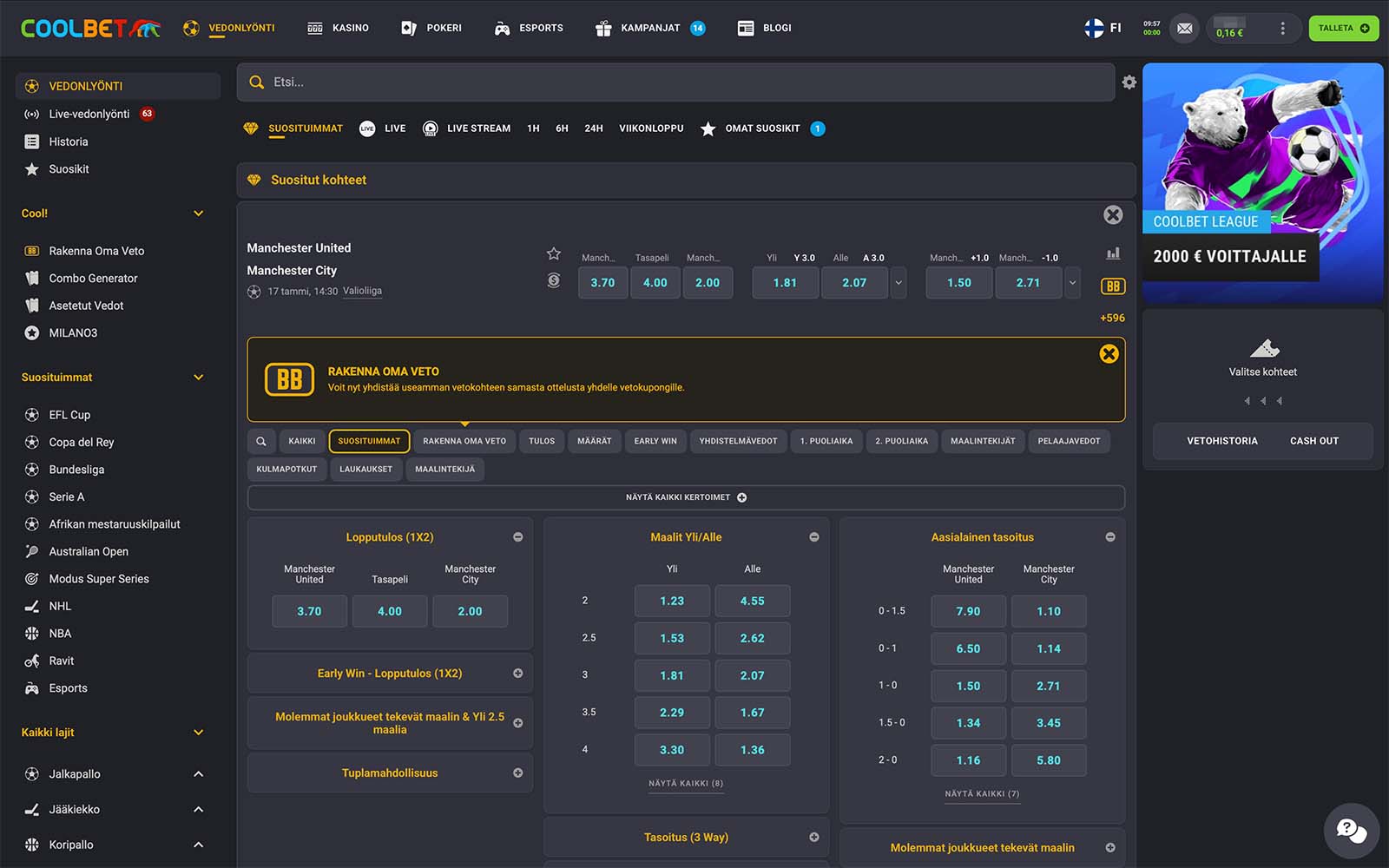Collapse the Suosituimmat sidebar section

pyautogui.click(x=198, y=378)
